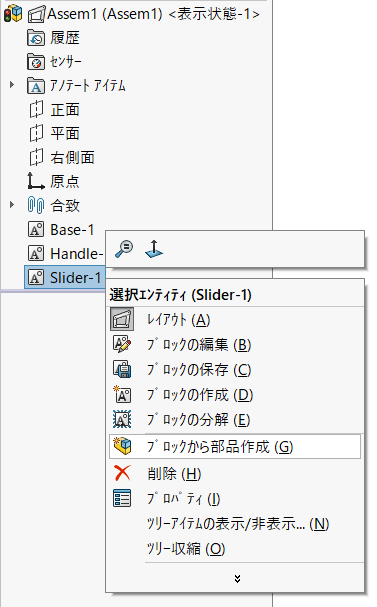Expand the アノテート アイテム folder

[12, 84]
